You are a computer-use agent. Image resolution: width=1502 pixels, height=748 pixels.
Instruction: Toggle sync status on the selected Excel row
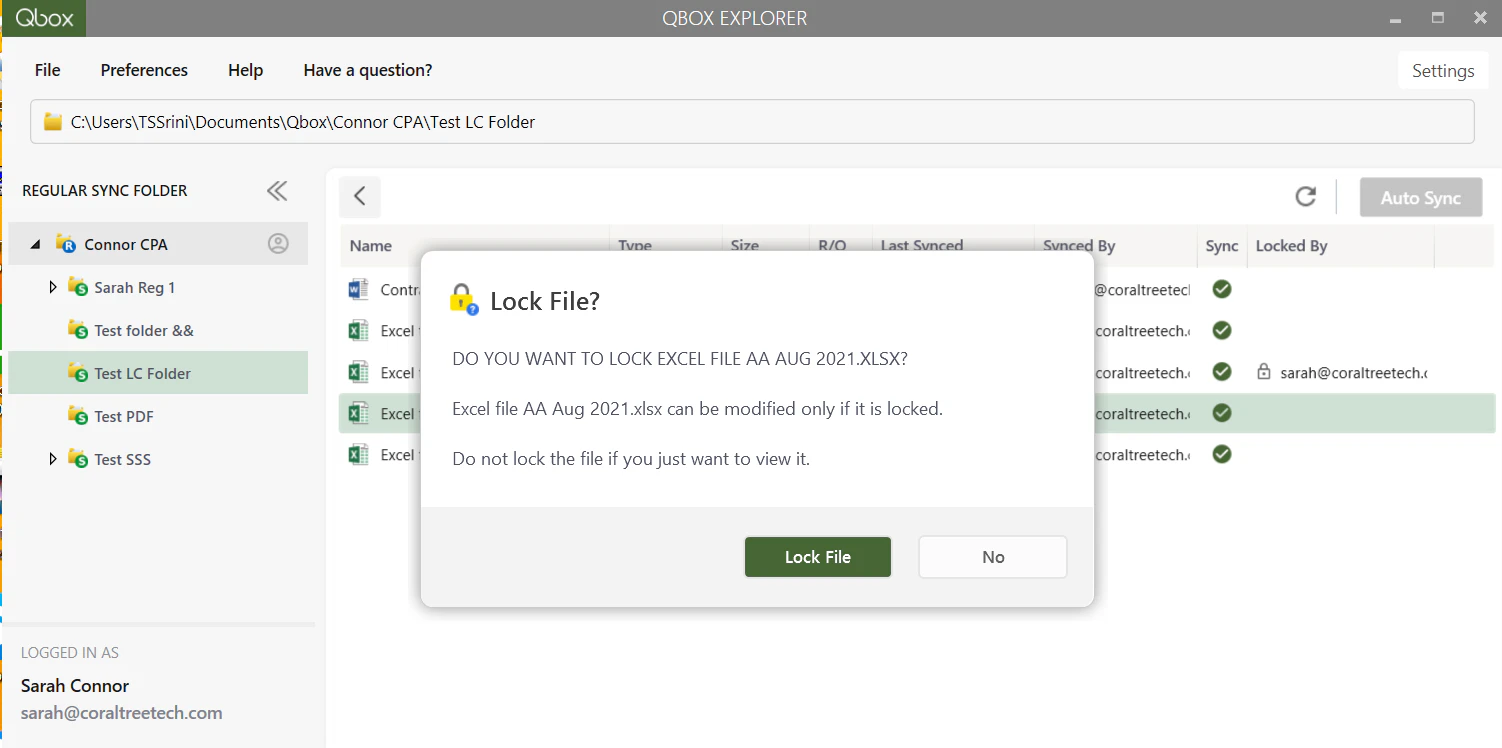pyautogui.click(x=1221, y=413)
